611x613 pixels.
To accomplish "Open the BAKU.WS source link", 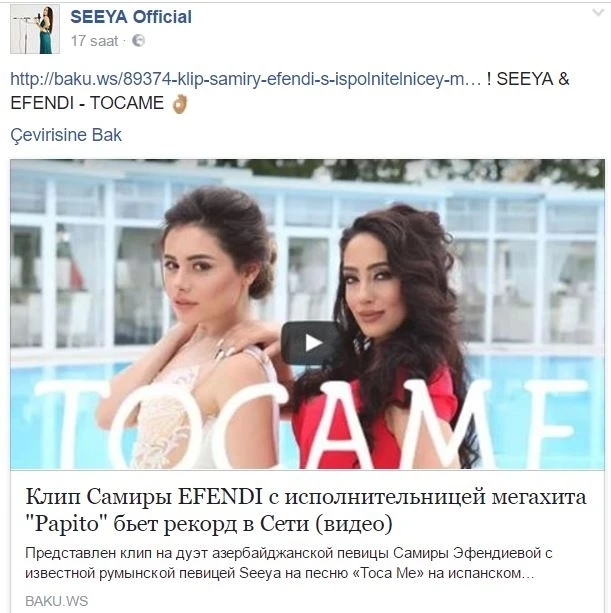I will (57, 601).
